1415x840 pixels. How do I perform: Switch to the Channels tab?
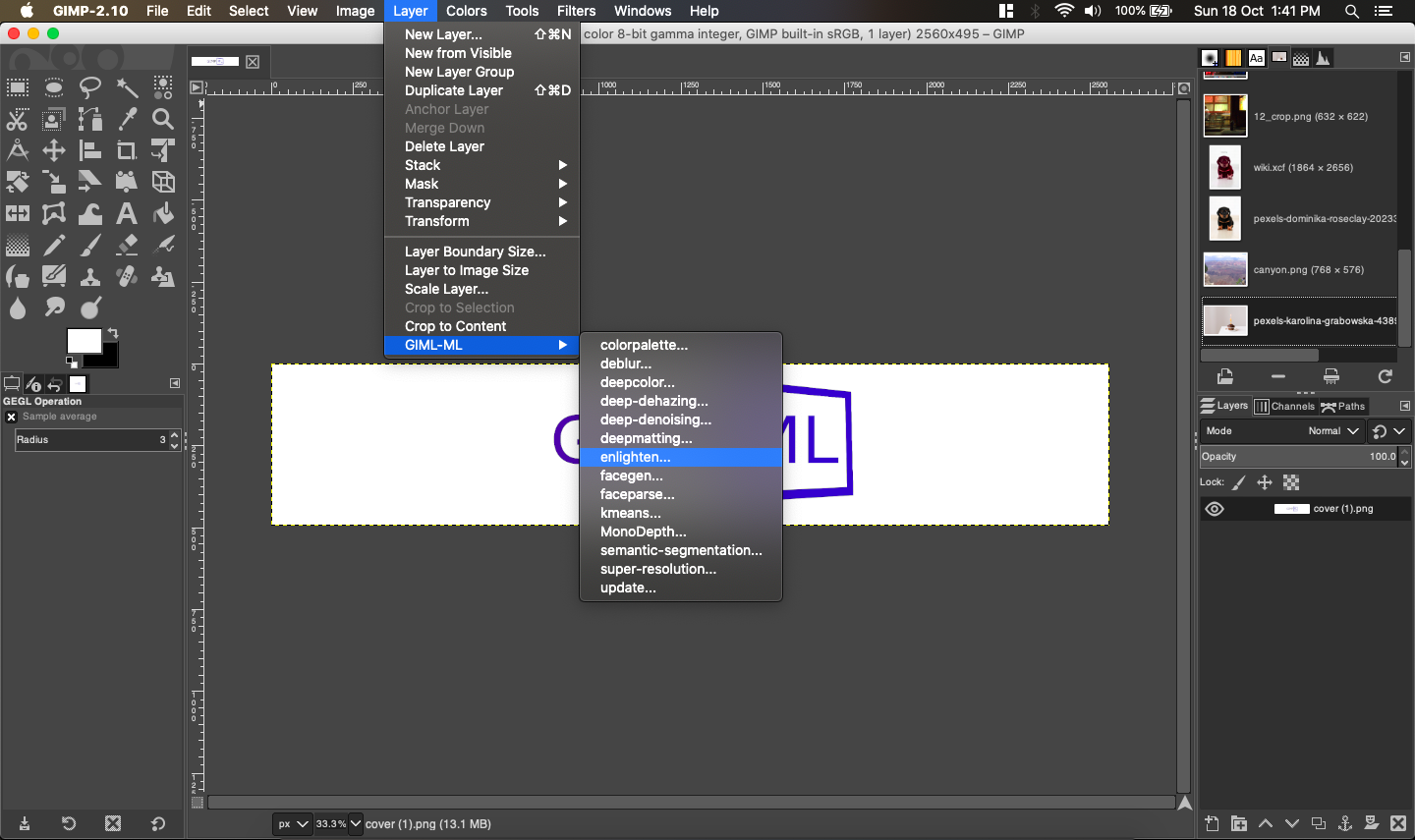1285,407
